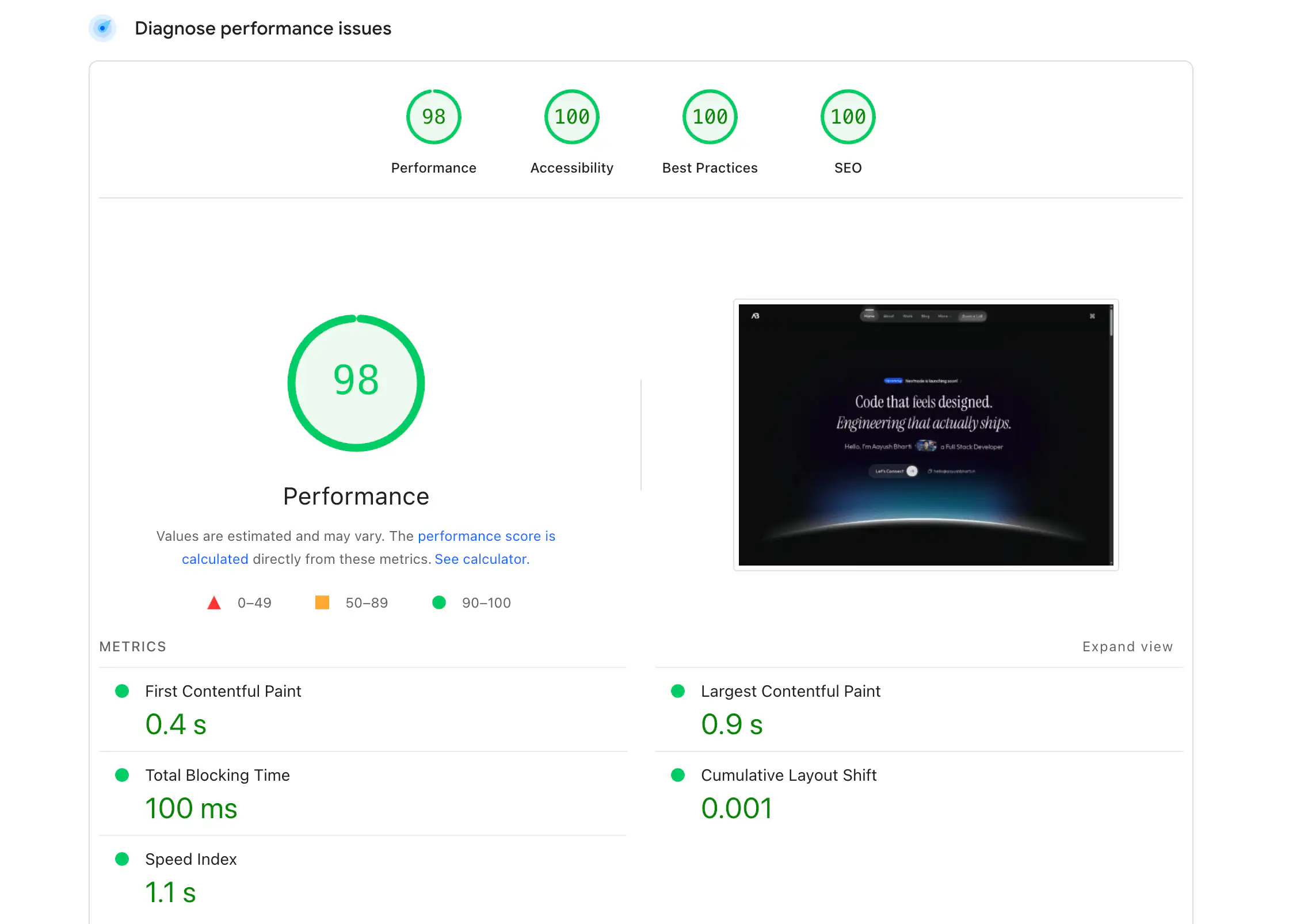Click the orange 50–89 legend square
Screen dimensions: 1289x924
(321, 602)
